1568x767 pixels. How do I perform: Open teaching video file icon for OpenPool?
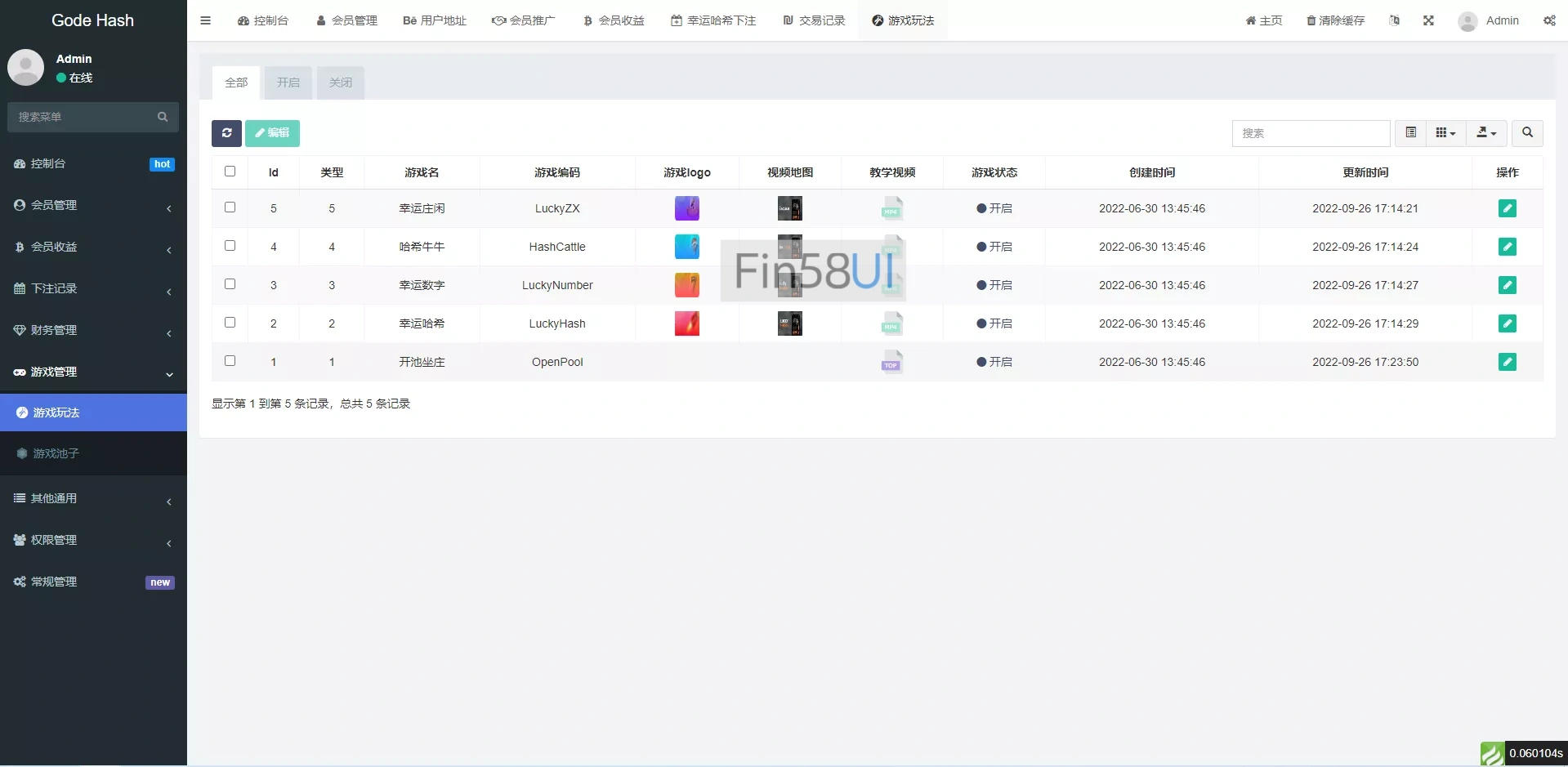(891, 362)
